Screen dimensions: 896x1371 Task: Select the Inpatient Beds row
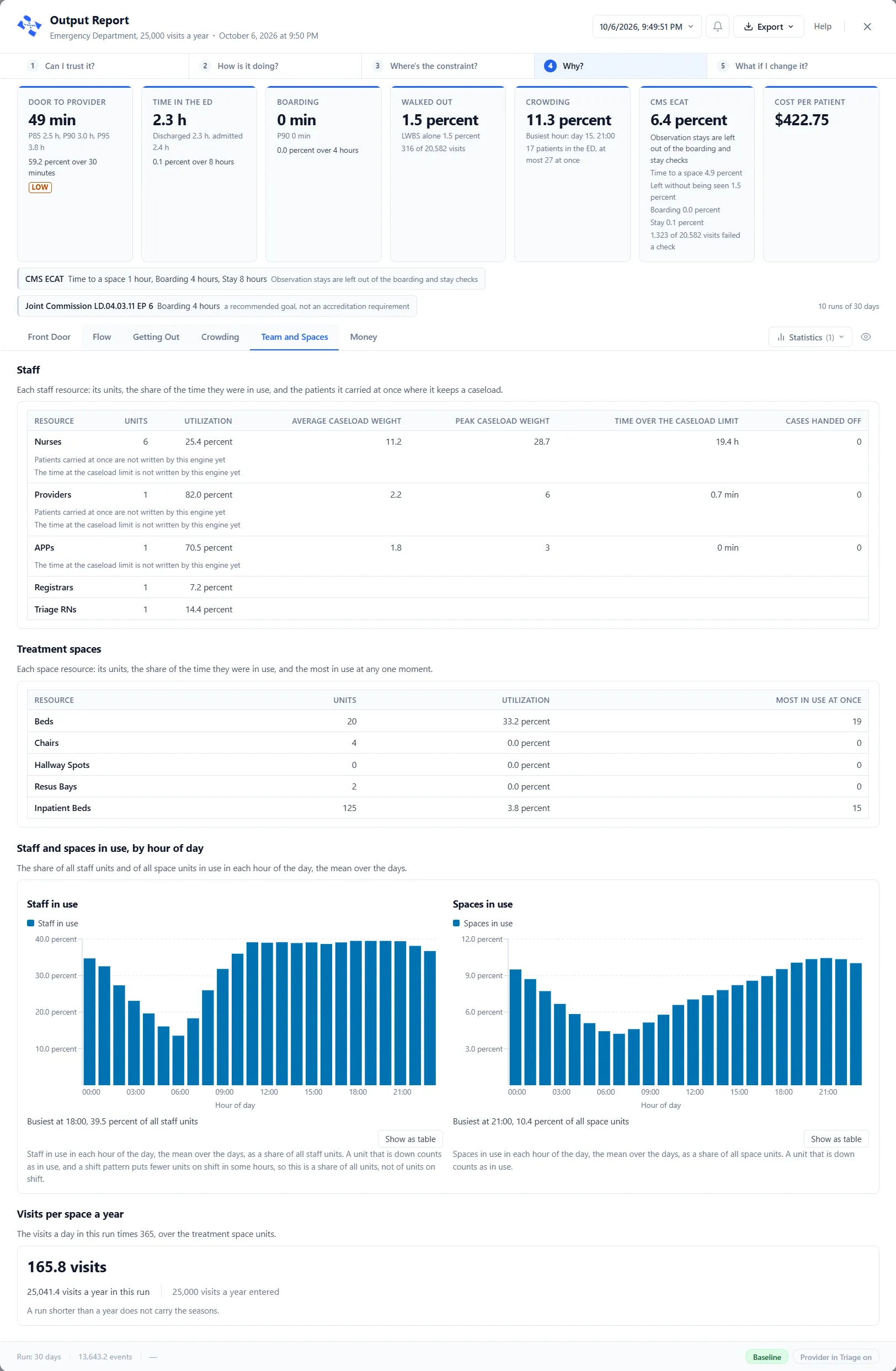click(x=447, y=808)
